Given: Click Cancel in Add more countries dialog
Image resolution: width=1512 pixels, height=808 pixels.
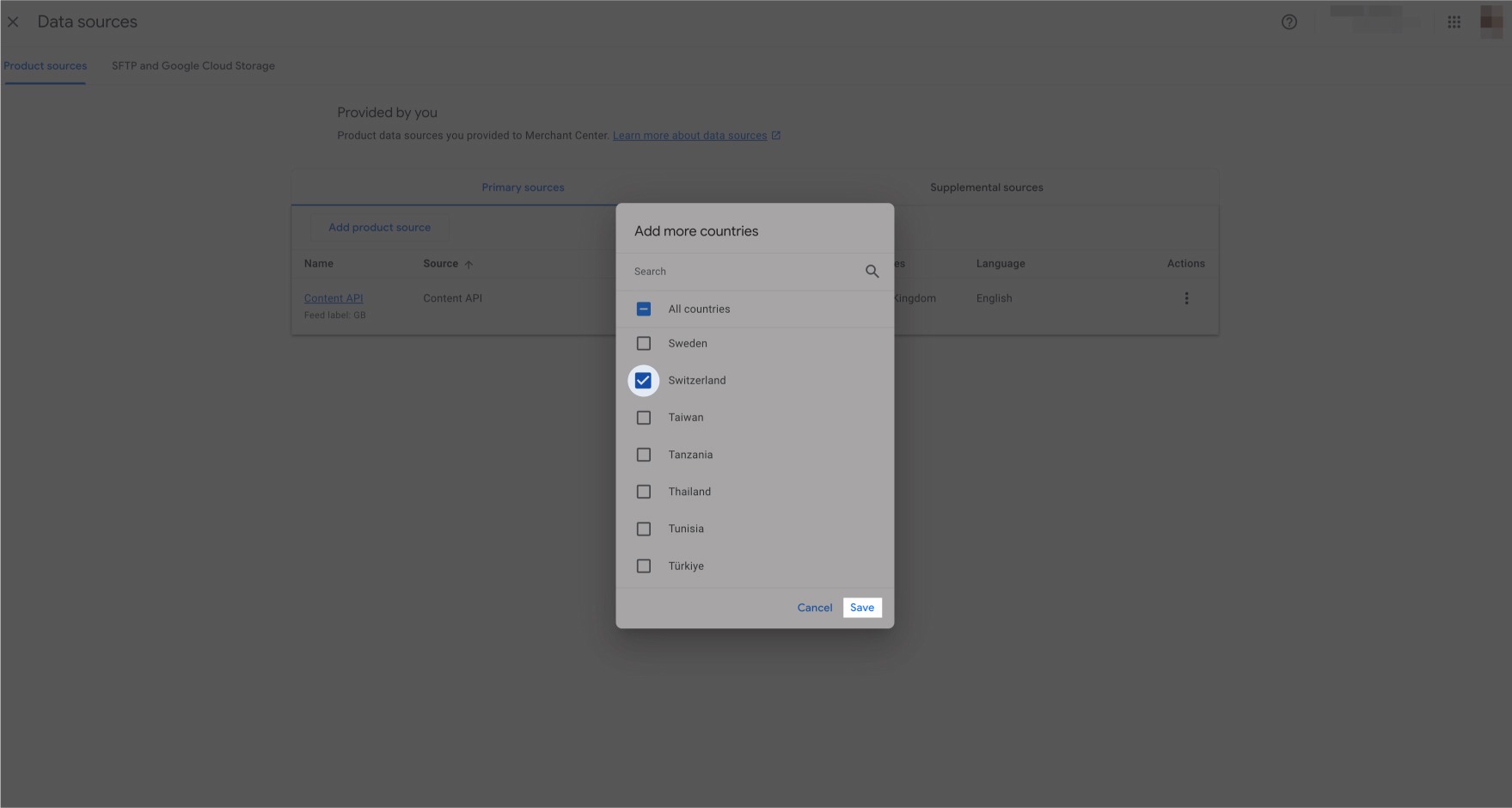Looking at the screenshot, I should (x=815, y=608).
